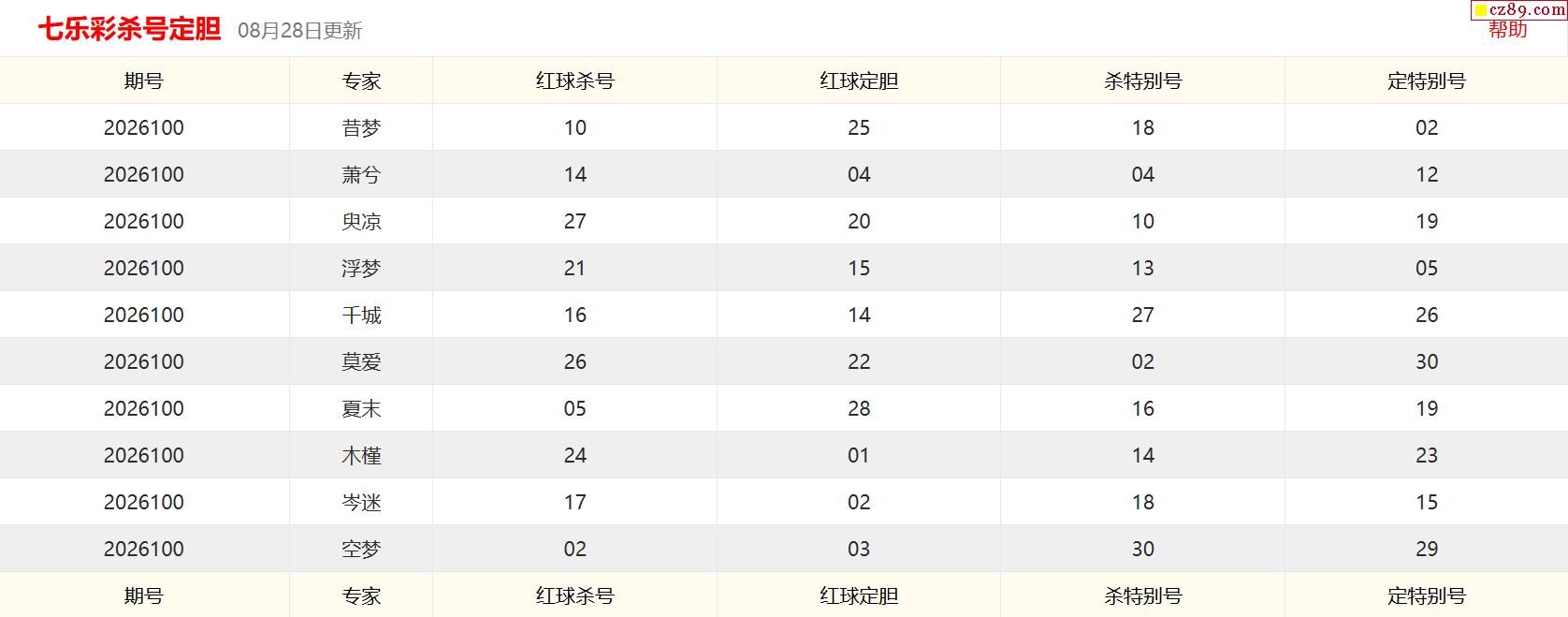Click the 七乐彩杀号定胆 page title

tap(129, 29)
